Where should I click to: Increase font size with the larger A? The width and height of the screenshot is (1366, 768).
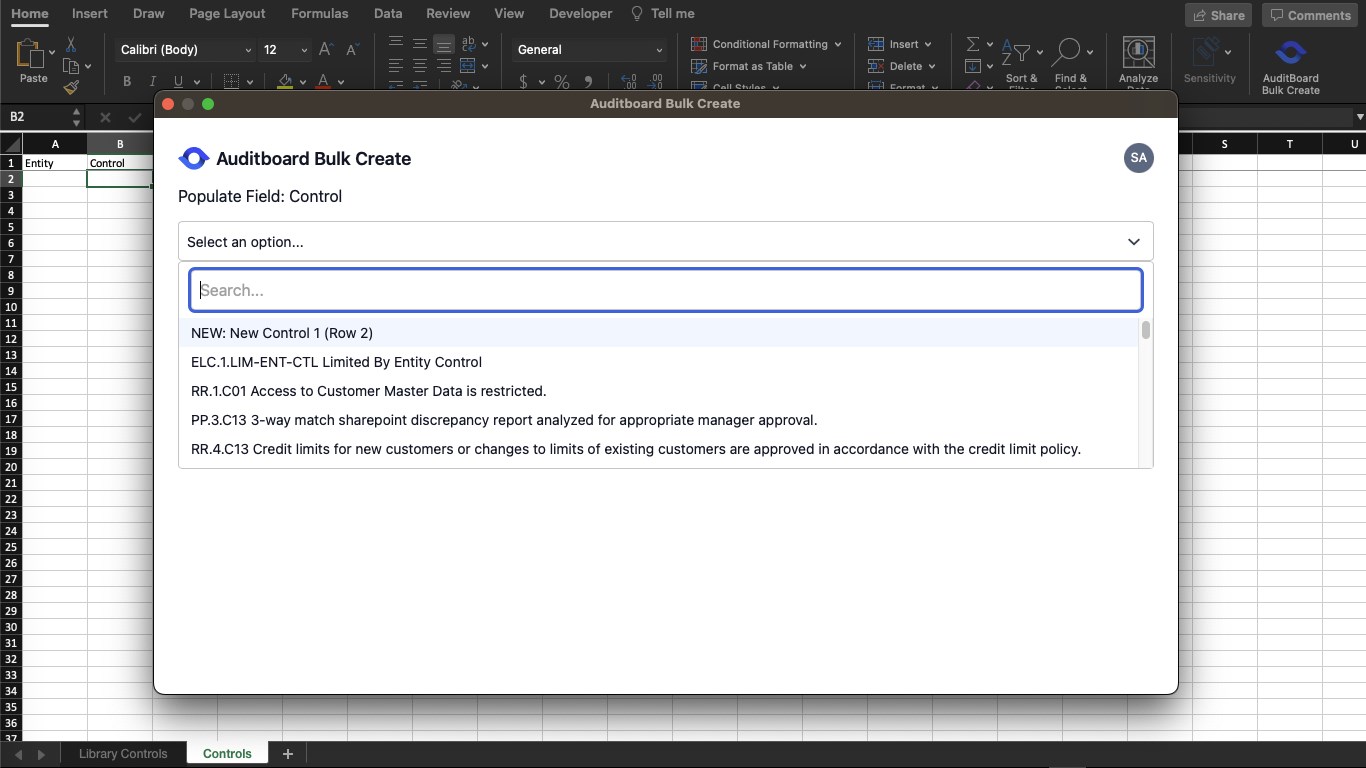point(325,50)
